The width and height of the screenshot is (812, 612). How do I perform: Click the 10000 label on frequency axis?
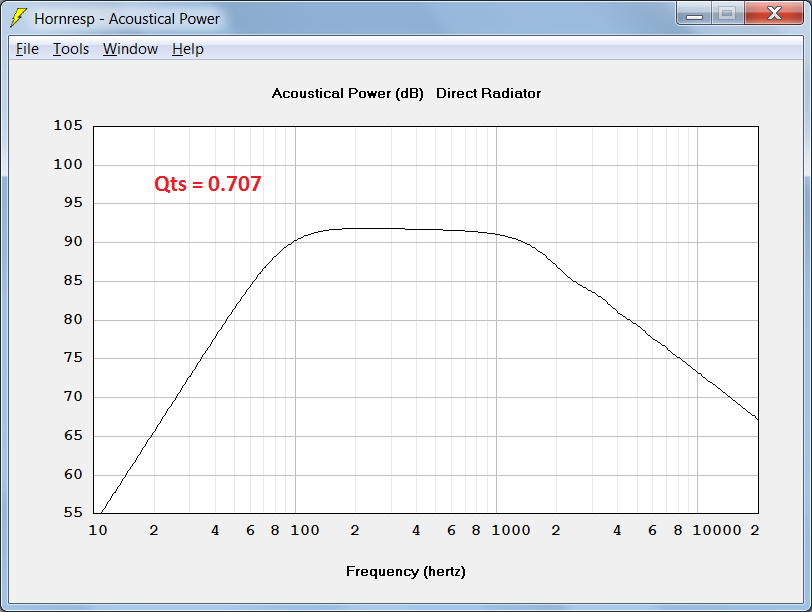click(717, 530)
